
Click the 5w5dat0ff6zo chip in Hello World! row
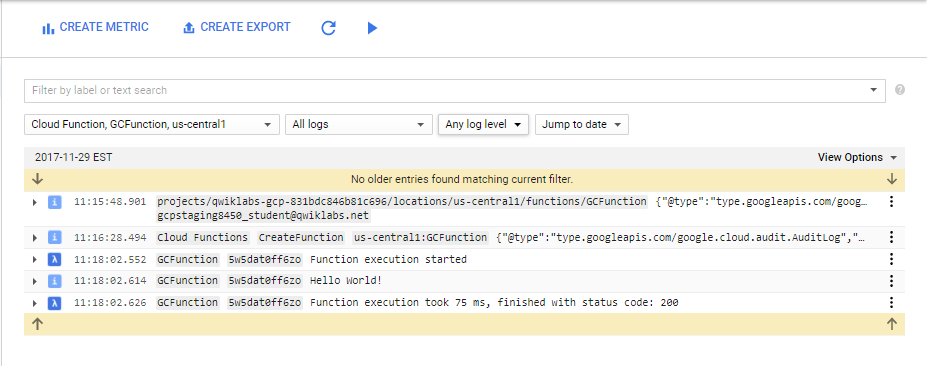point(265,281)
